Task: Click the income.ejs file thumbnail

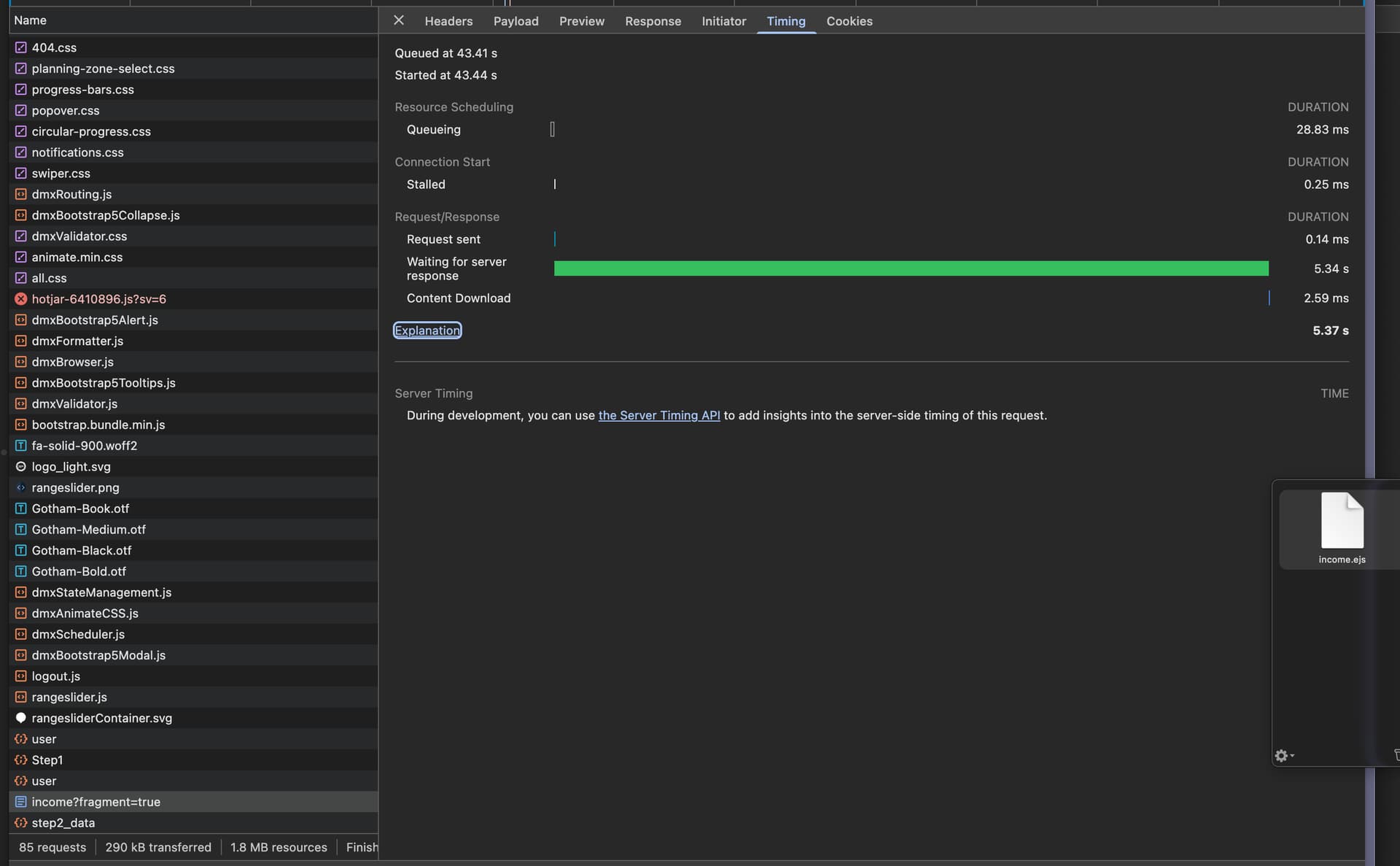Action: point(1342,527)
